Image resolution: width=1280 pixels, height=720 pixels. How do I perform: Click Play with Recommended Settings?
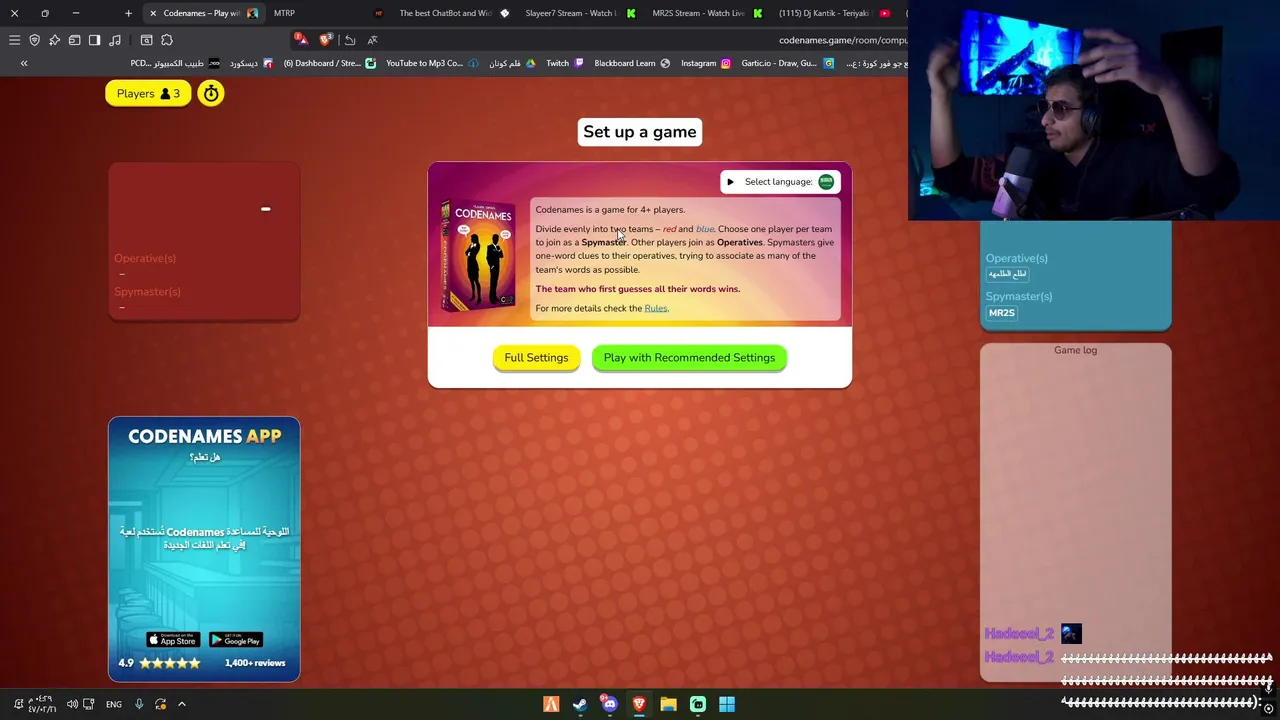point(689,358)
